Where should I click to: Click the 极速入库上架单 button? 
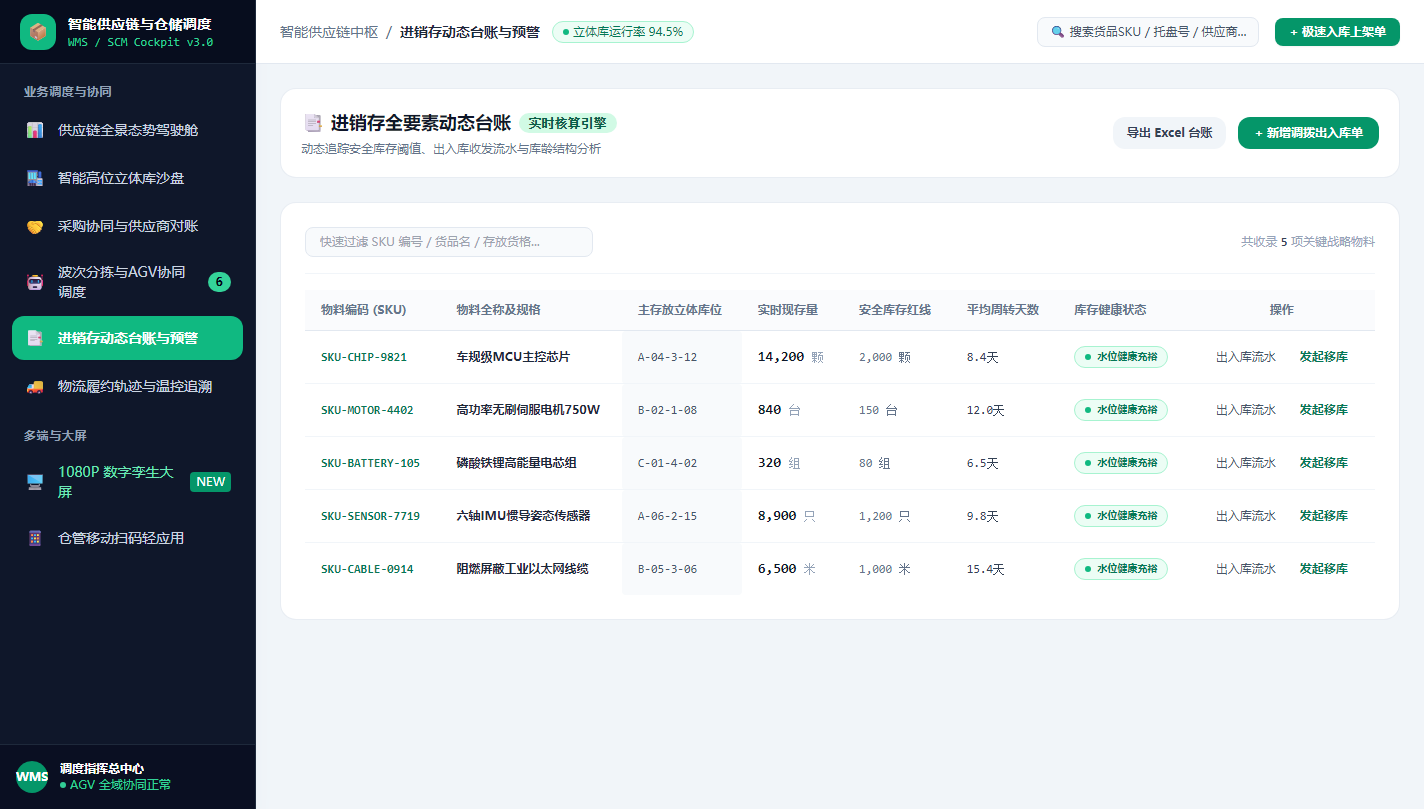[1337, 32]
